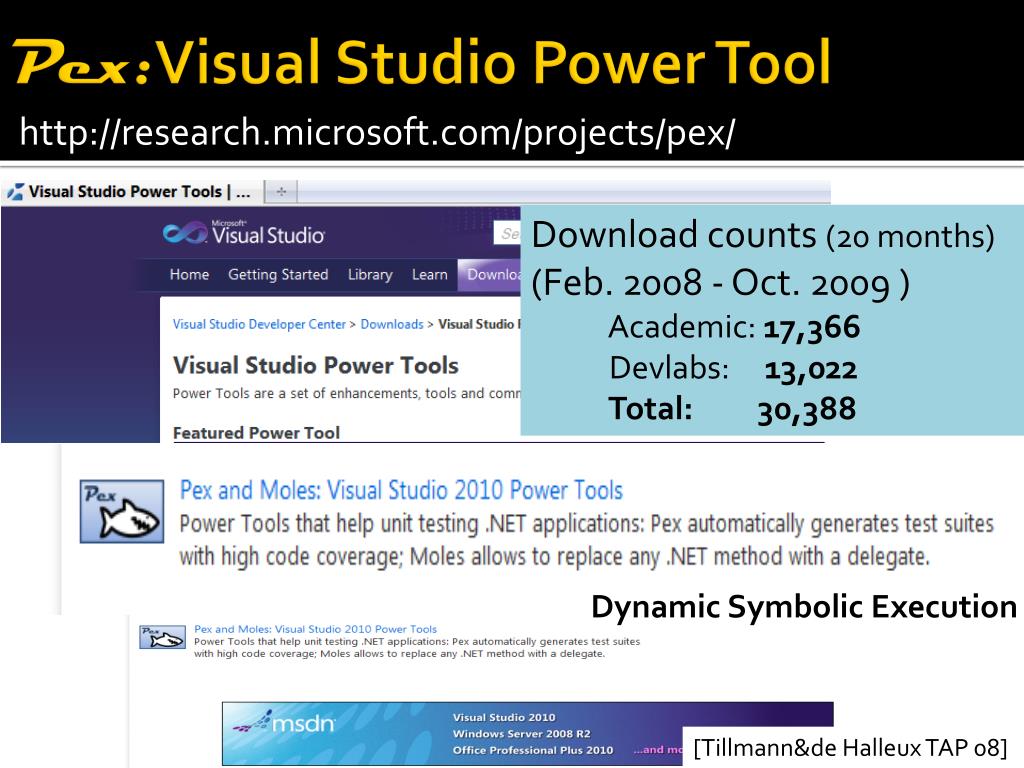Screen dimensions: 1024x768
Task: Open small Pex and Moles link
Action: (315, 629)
